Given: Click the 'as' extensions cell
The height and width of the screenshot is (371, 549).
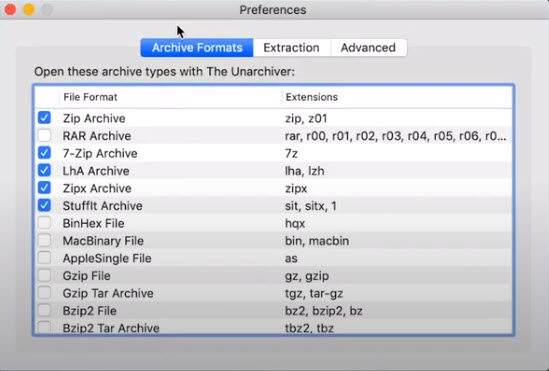Looking at the screenshot, I should coord(291,258).
